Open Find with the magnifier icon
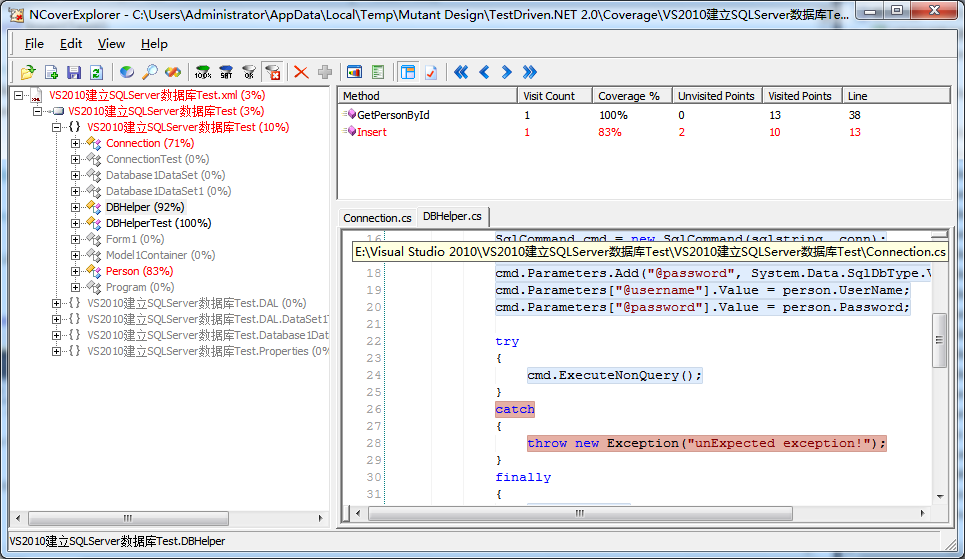 150,73
